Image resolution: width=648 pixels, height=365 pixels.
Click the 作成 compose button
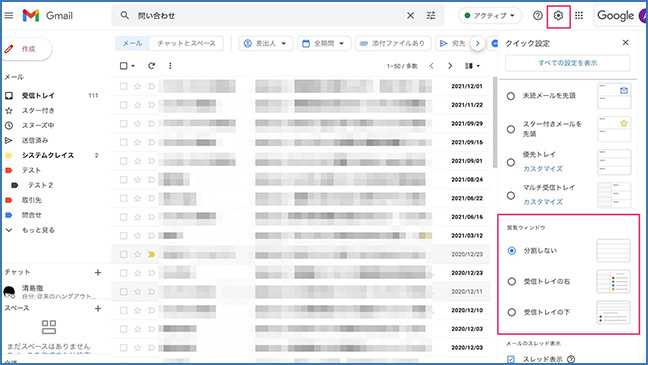(27, 49)
